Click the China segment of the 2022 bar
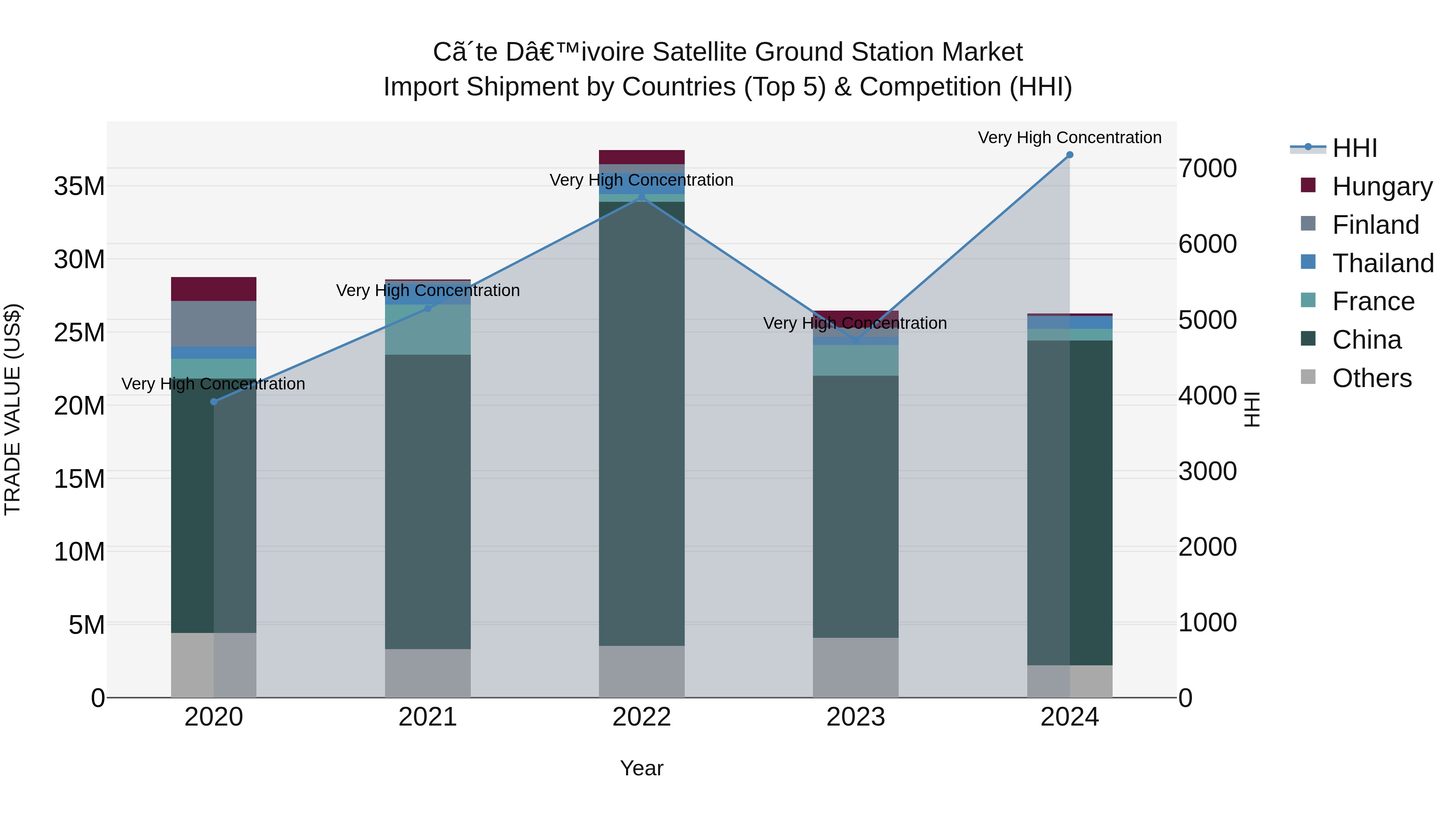The width and height of the screenshot is (1456, 819). pos(641,424)
